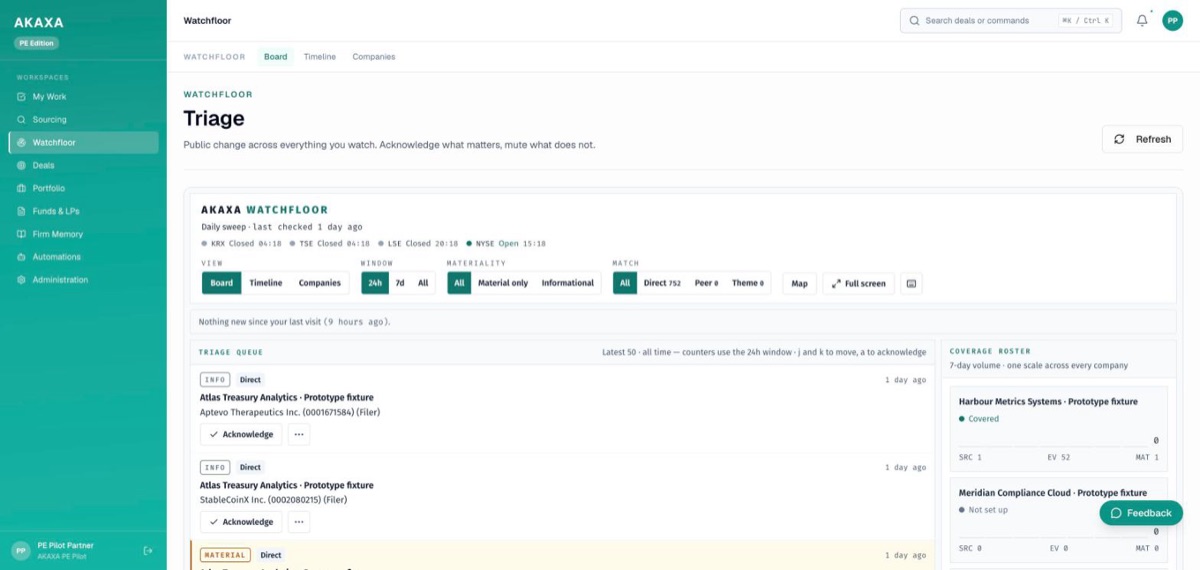Click the Automations sidebar icon
The image size is (1200, 570).
(21, 257)
